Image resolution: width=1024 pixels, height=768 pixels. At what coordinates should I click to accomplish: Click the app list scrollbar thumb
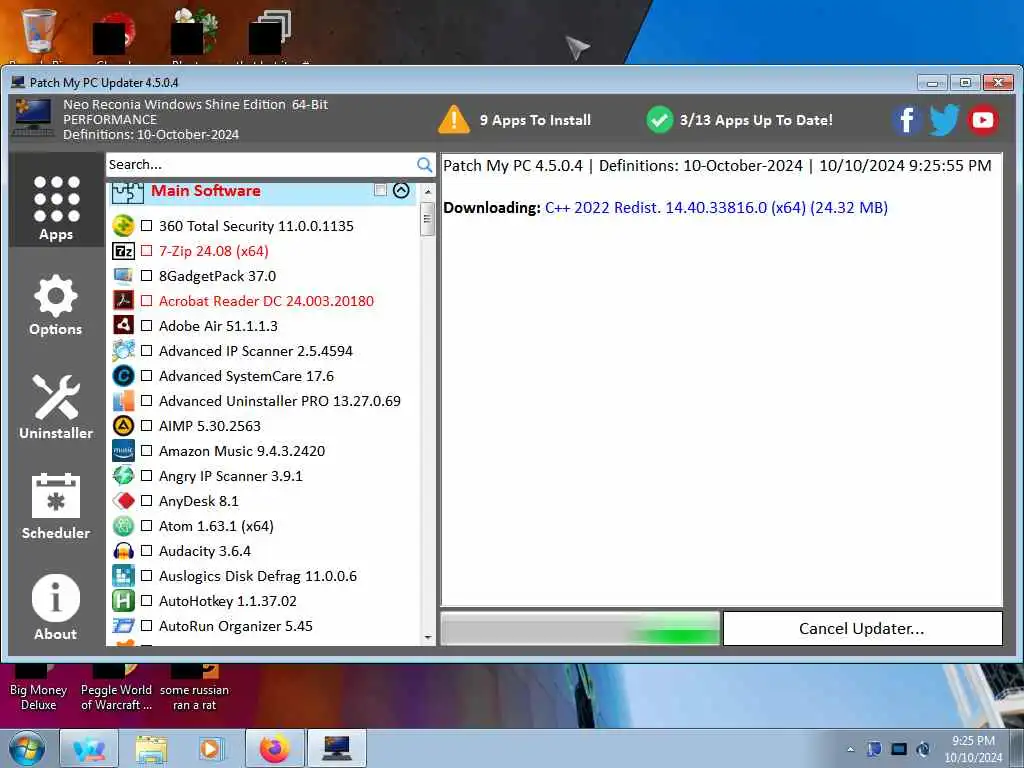428,219
